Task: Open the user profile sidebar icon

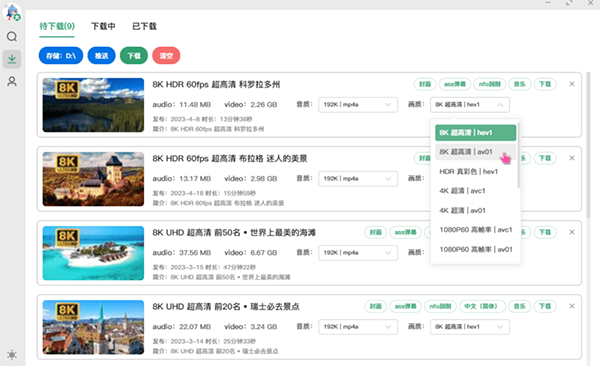Action: [x=12, y=81]
